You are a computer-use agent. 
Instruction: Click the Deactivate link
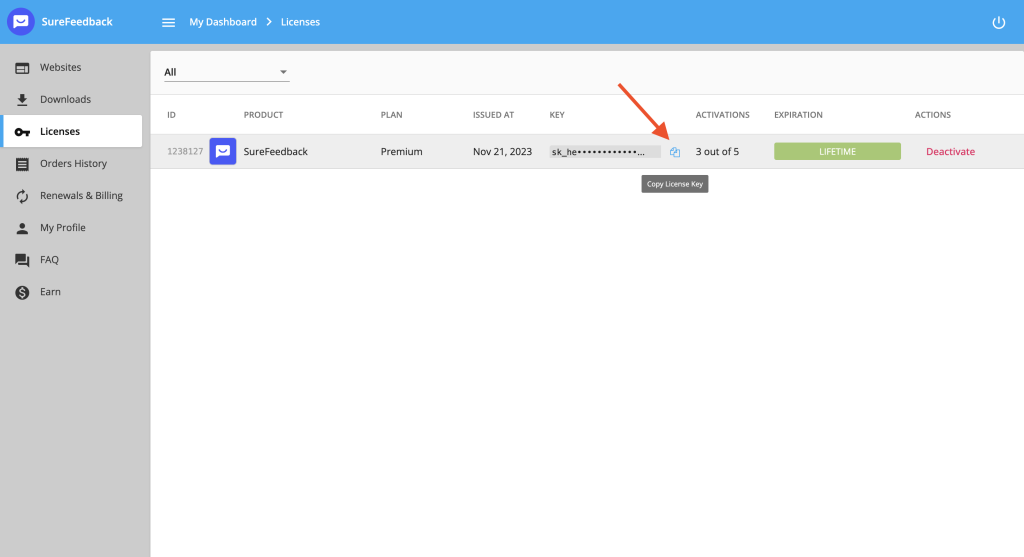pyautogui.click(x=950, y=151)
